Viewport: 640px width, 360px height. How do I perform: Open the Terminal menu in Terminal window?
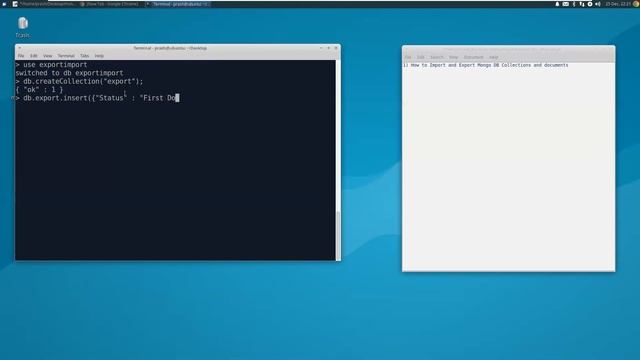tap(66, 56)
